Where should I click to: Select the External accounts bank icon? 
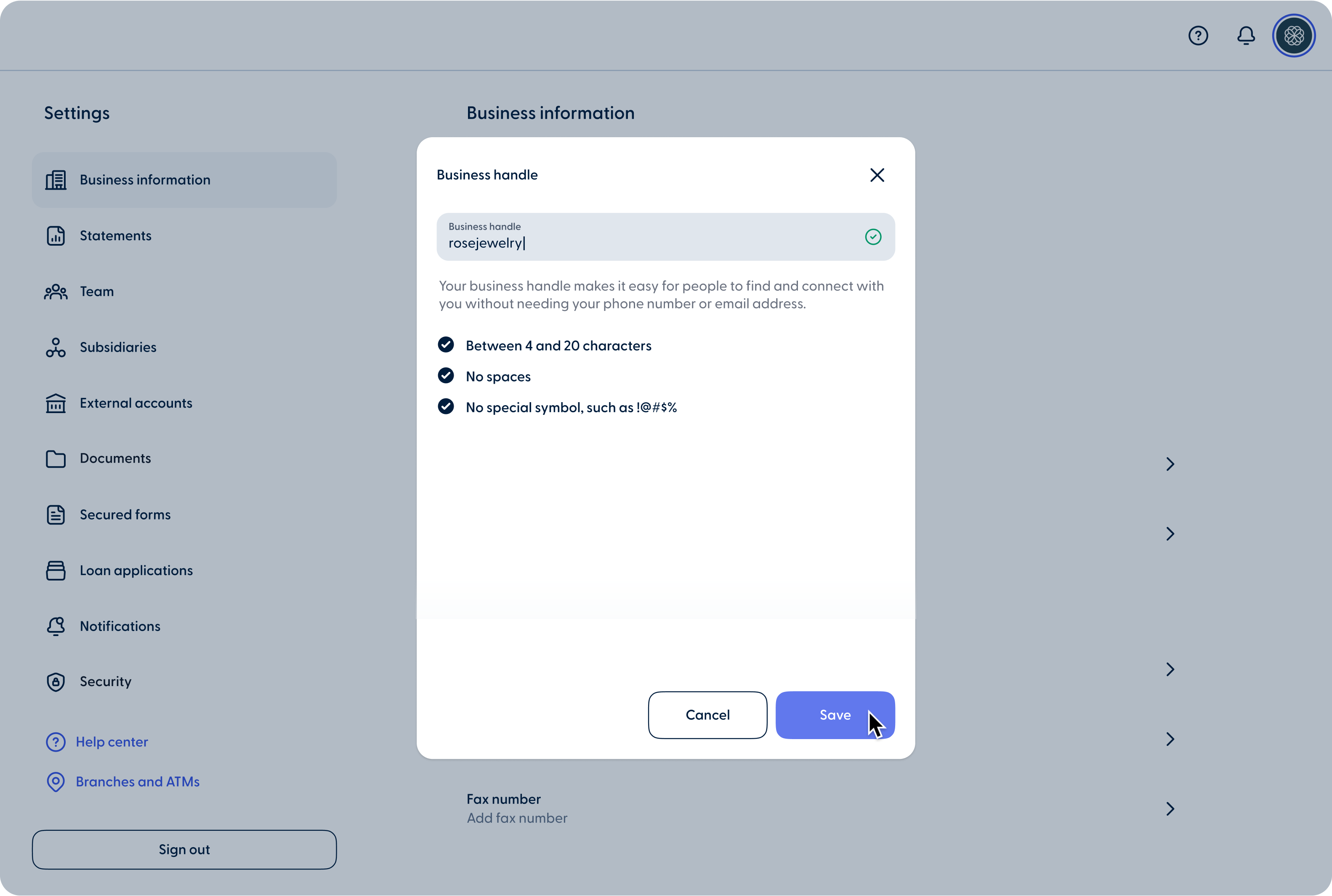[56, 403]
